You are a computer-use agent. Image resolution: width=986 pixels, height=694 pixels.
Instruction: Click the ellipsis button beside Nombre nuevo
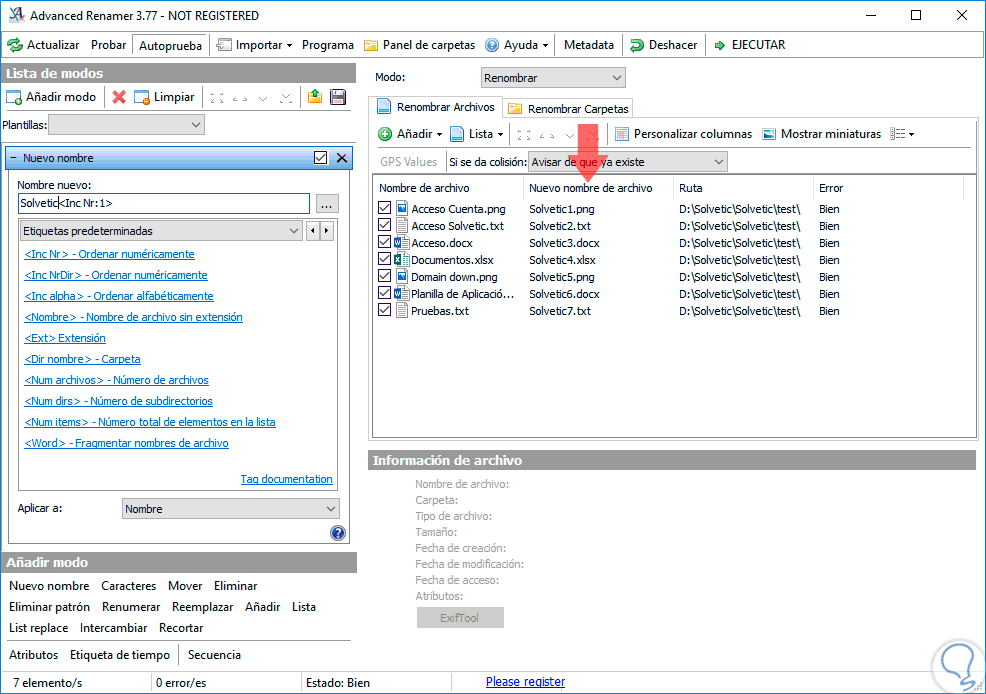point(326,204)
